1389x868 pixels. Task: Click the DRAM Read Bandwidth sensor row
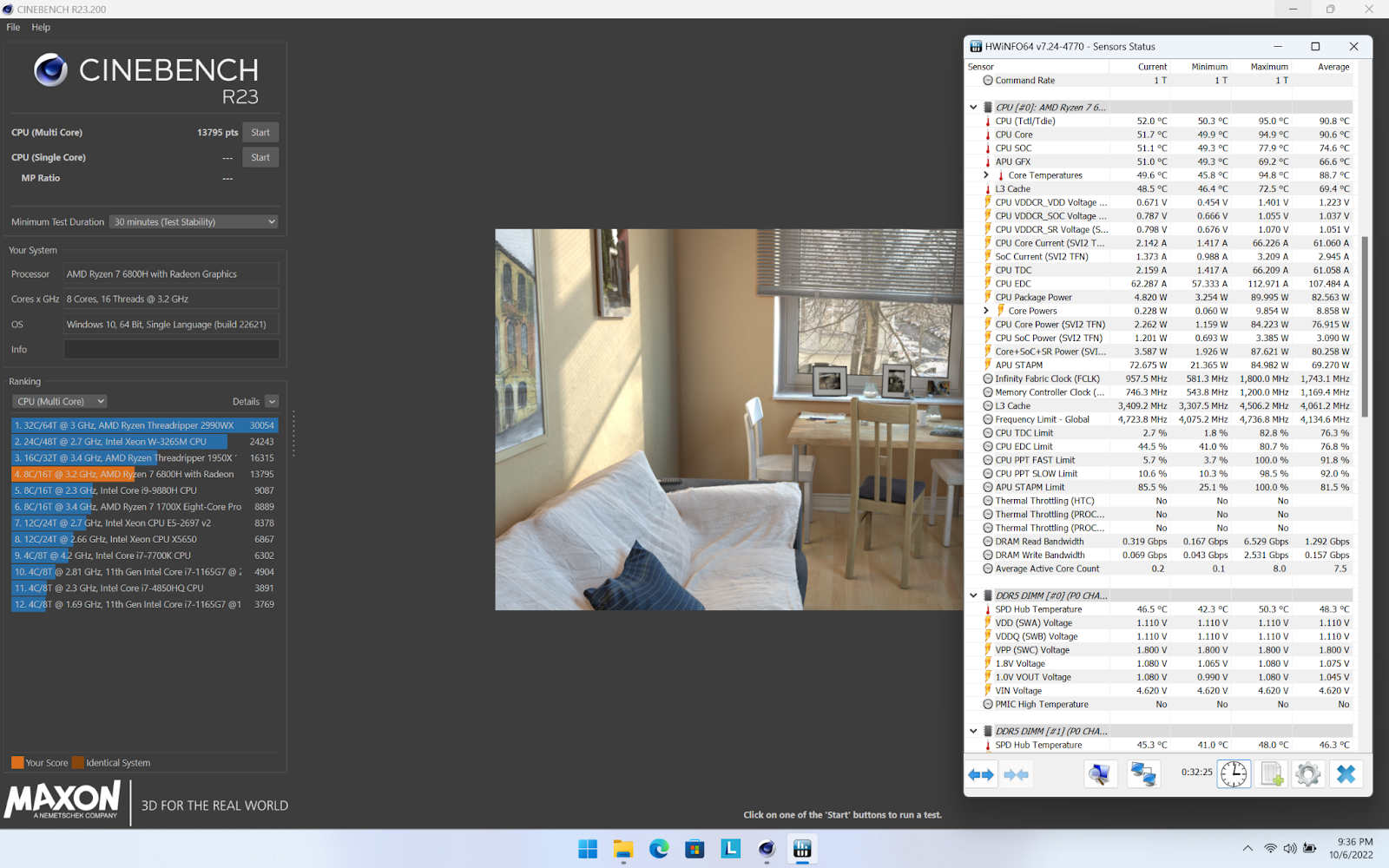click(1166, 542)
